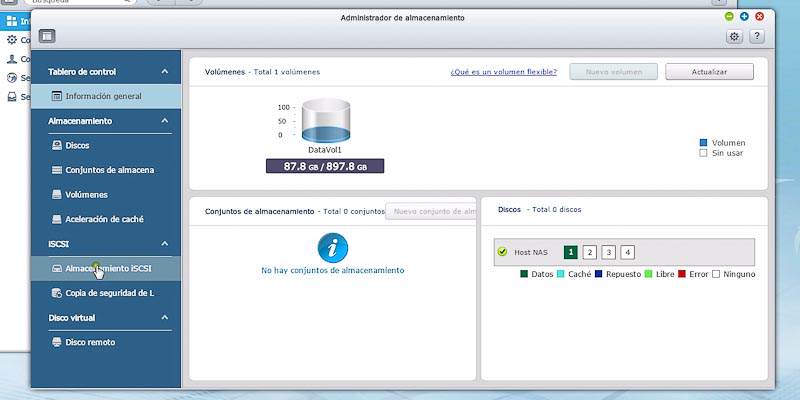Click Nuevo conjunto de almacenamiento button
The width and height of the screenshot is (800, 400).
click(431, 211)
